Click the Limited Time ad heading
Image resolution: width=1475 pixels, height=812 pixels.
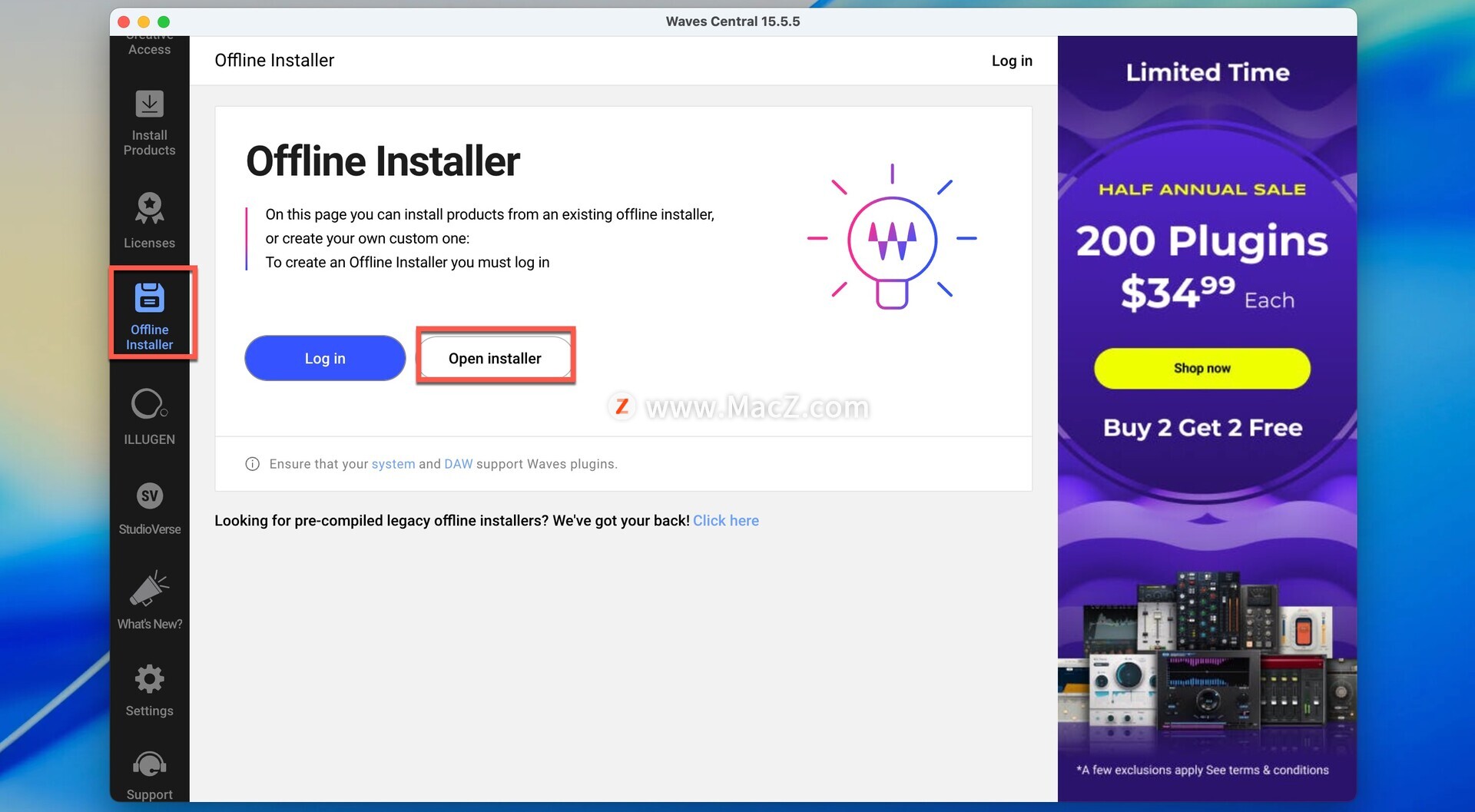[1208, 72]
